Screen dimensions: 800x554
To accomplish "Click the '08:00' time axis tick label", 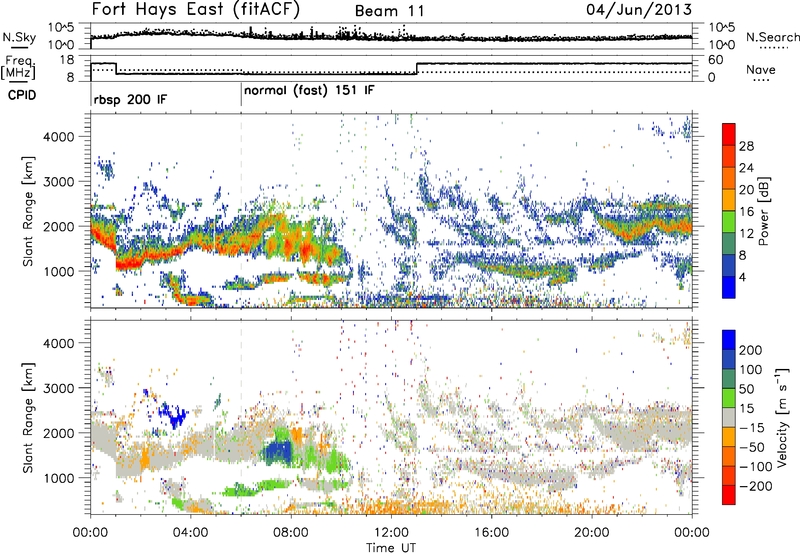I will point(291,533).
